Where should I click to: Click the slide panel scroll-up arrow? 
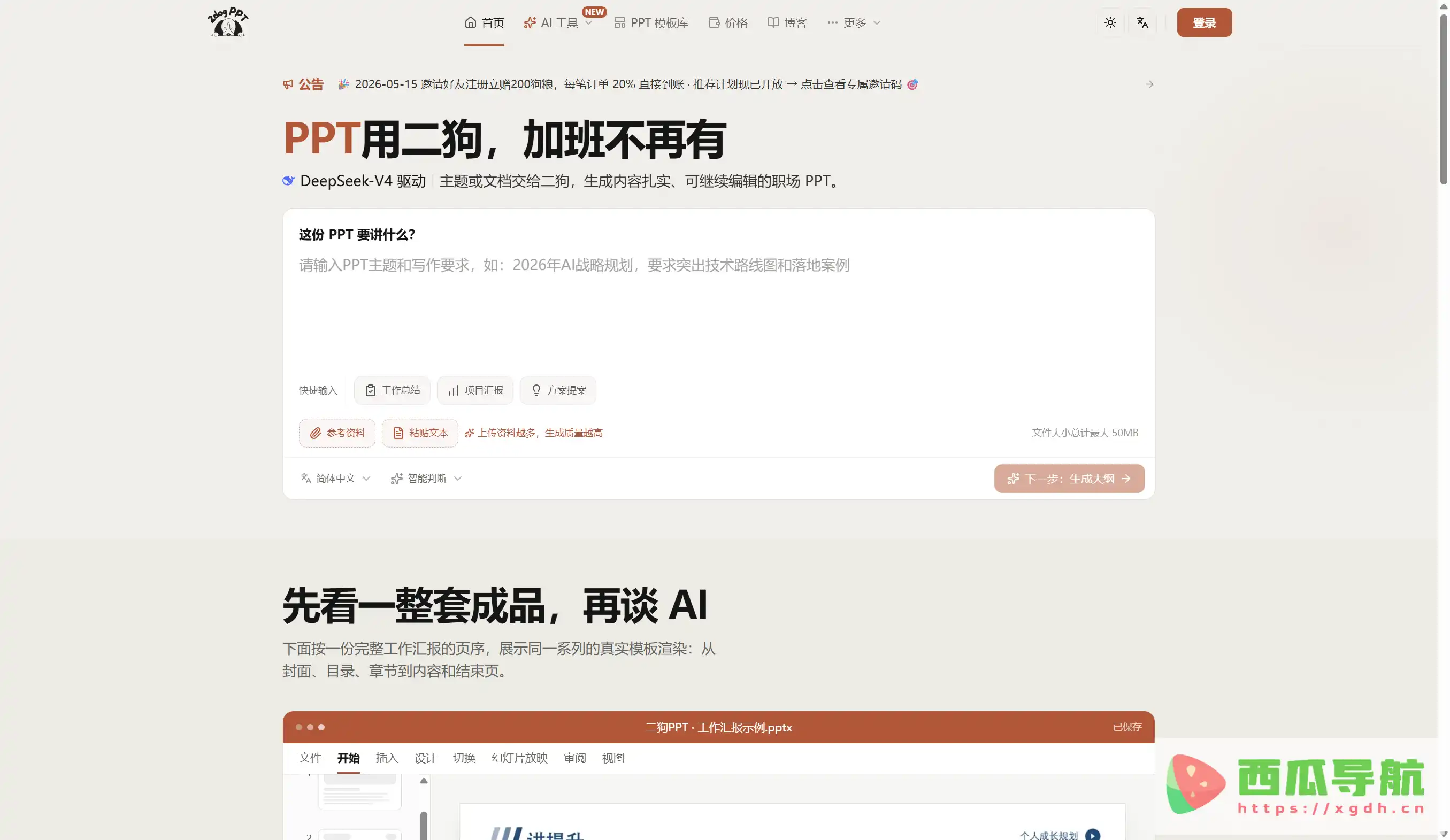[x=424, y=781]
